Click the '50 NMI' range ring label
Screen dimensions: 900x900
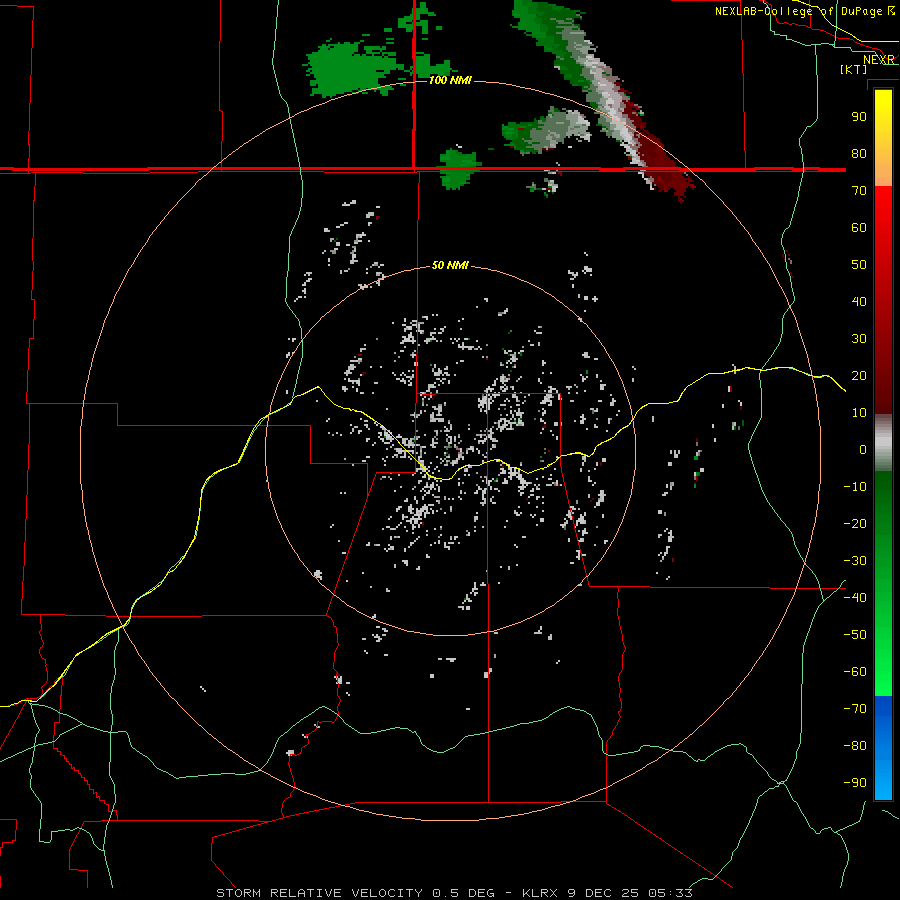pos(450,265)
